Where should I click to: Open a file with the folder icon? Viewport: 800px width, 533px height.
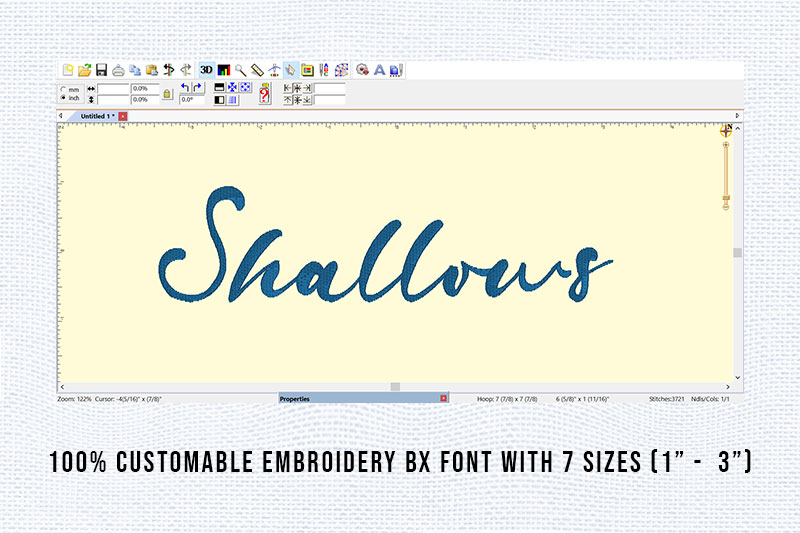click(x=85, y=70)
